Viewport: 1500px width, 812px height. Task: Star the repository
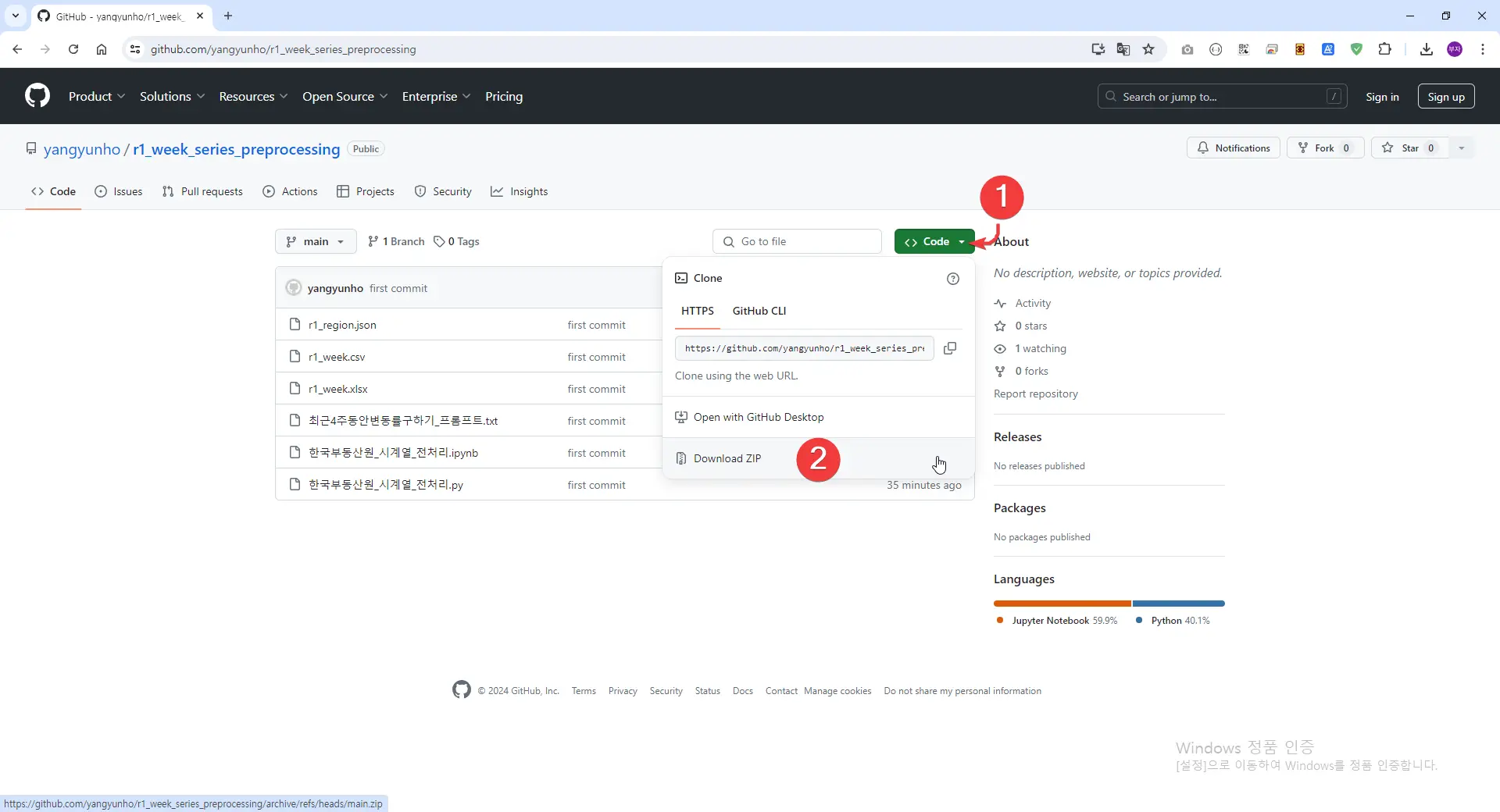click(1409, 148)
